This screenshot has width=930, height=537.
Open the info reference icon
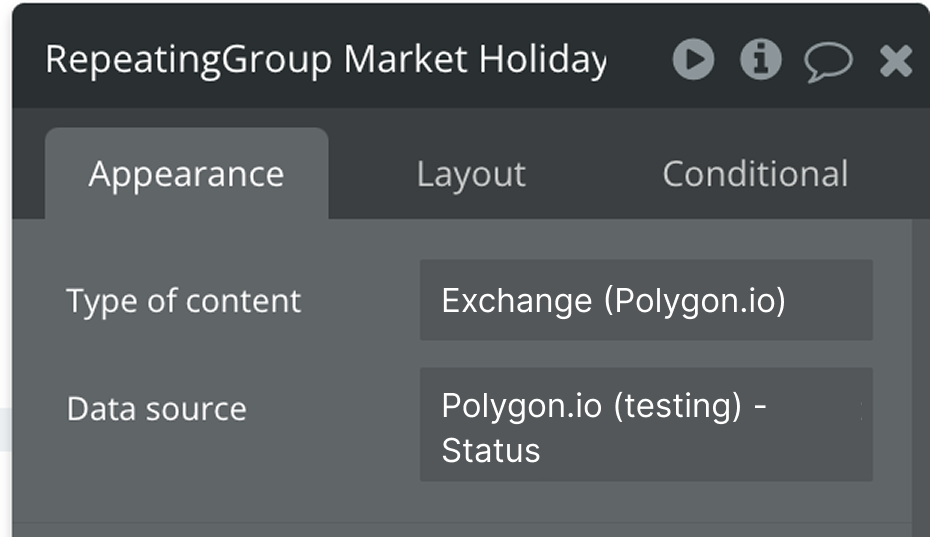(760, 60)
